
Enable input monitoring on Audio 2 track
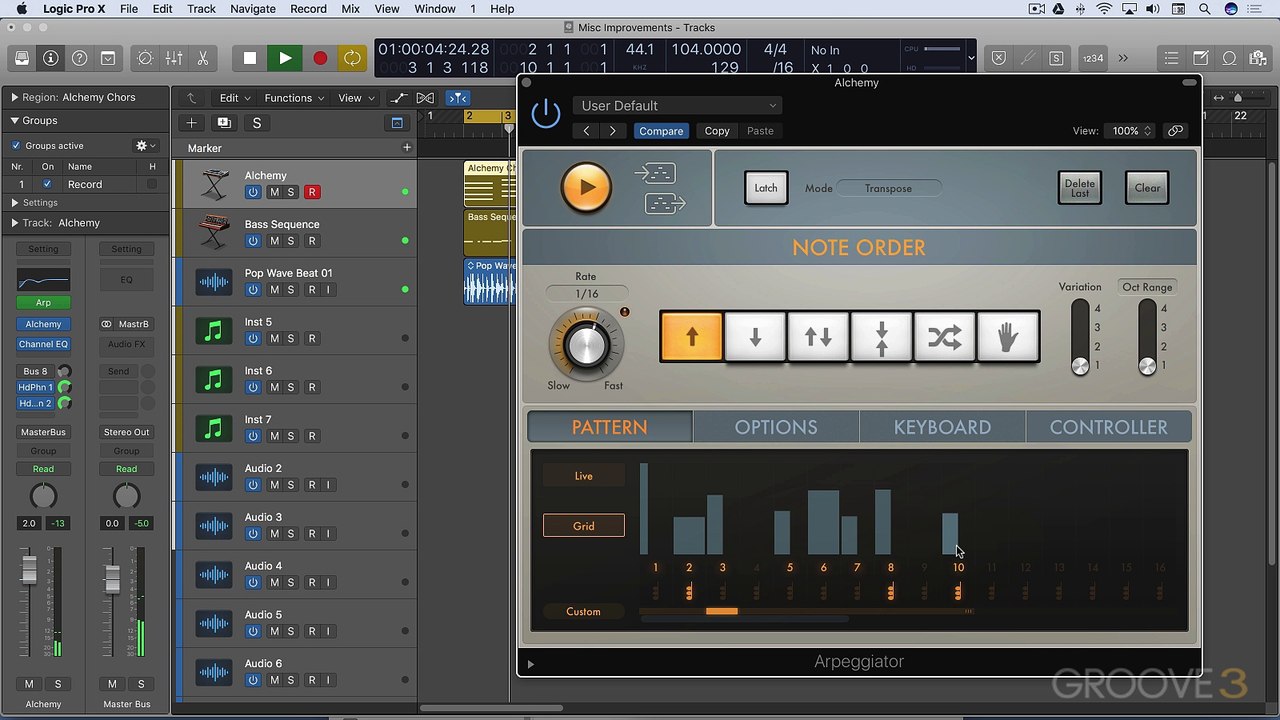pos(328,485)
